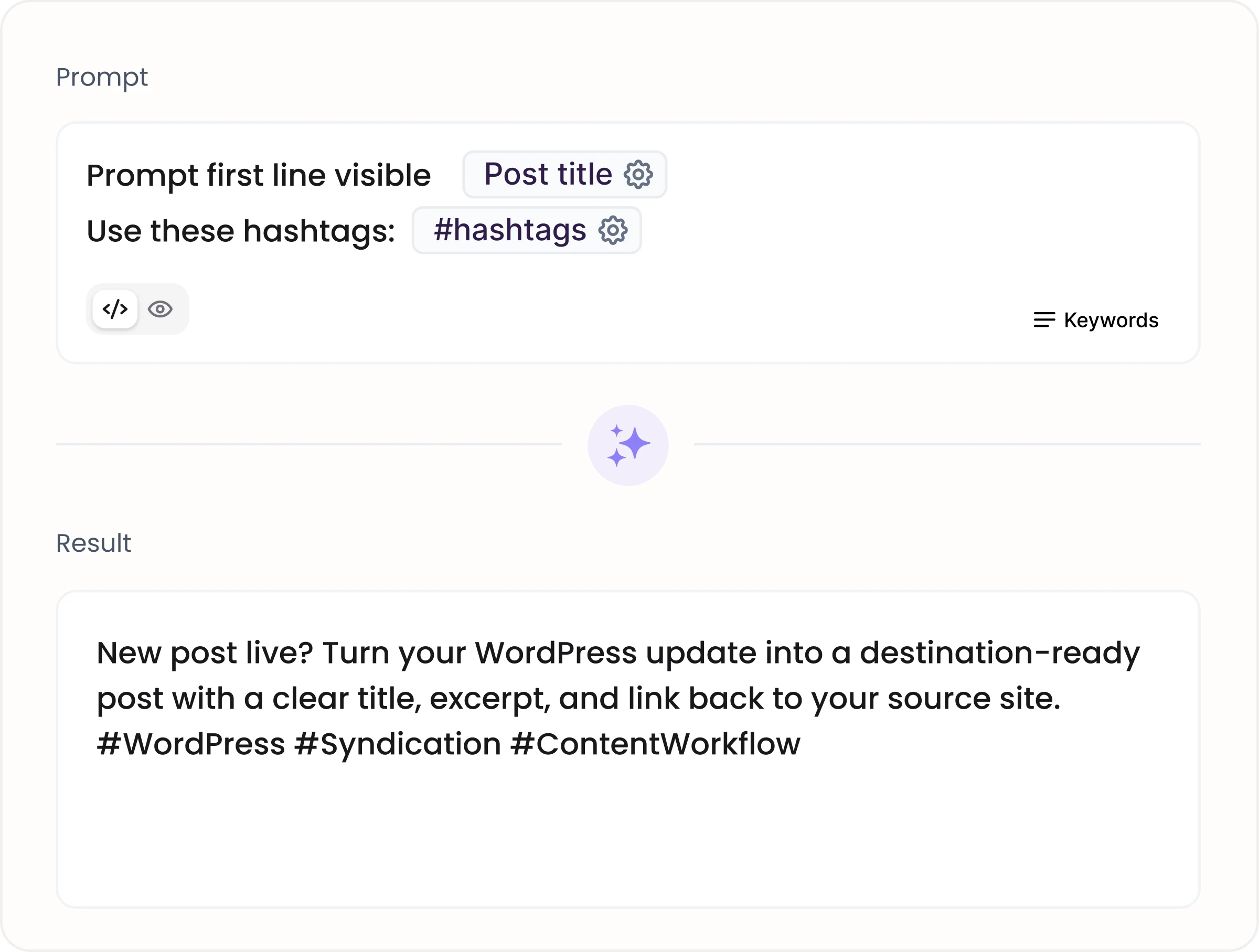The width and height of the screenshot is (1259, 952).
Task: Switch to eye preview mode
Action: [160, 309]
